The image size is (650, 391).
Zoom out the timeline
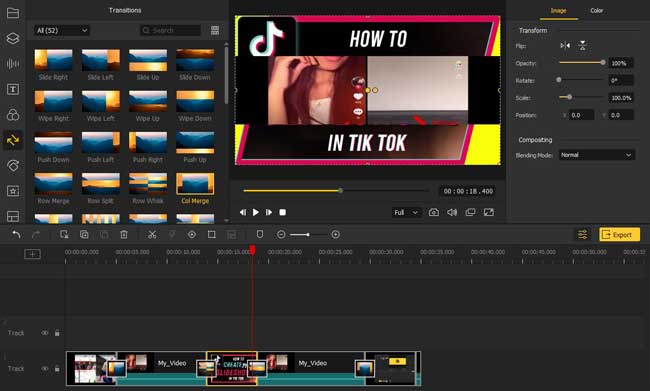pyautogui.click(x=281, y=235)
